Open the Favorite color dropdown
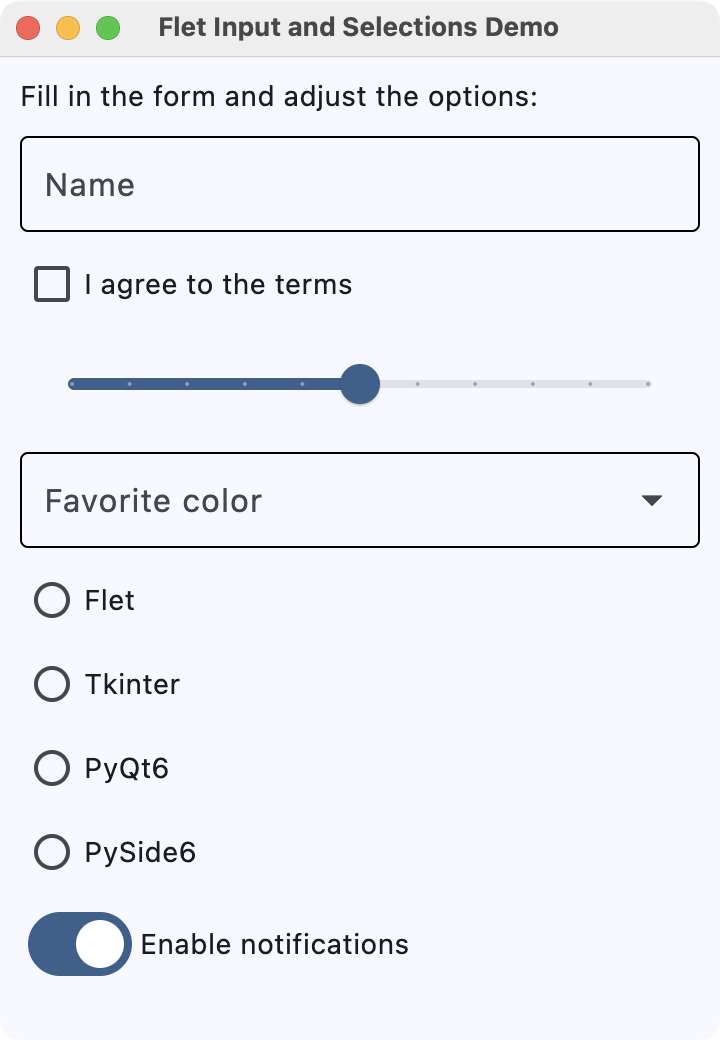Image resolution: width=720 pixels, height=1040 pixels. click(x=360, y=500)
